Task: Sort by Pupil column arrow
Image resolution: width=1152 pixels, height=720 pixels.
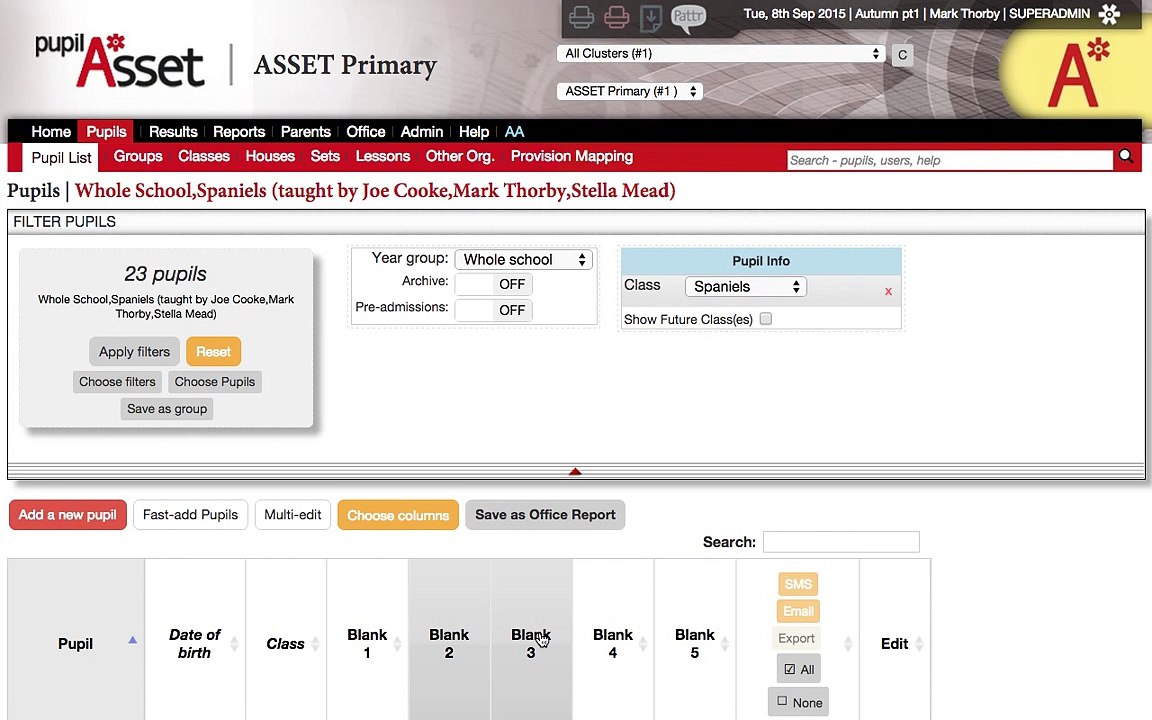Action: point(132,640)
